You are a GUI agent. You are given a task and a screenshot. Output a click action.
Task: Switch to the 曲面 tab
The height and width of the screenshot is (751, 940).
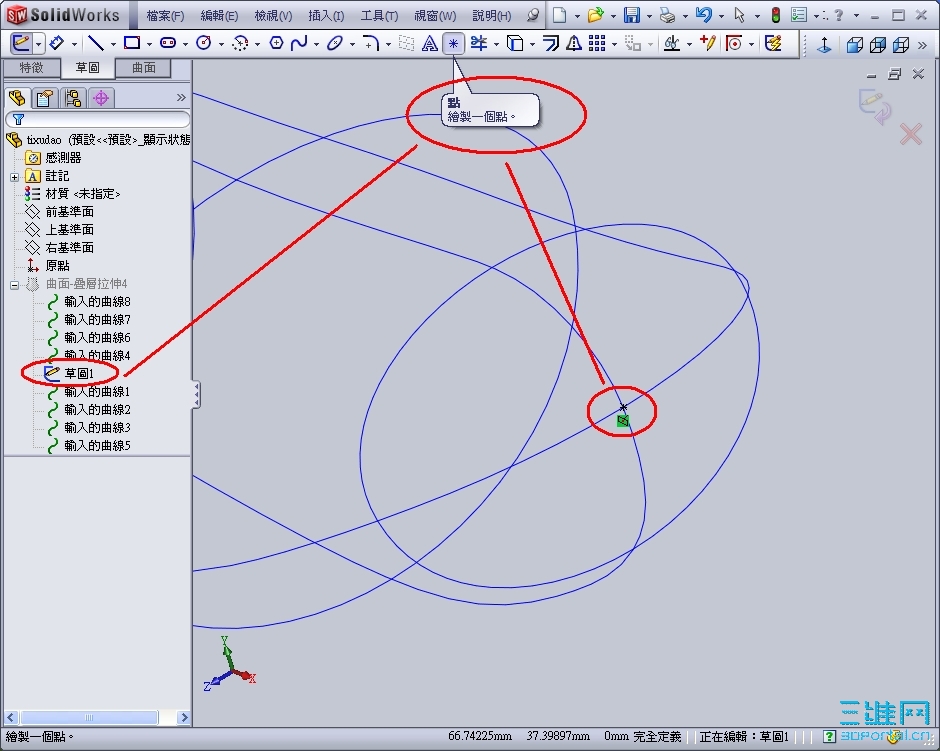point(143,68)
